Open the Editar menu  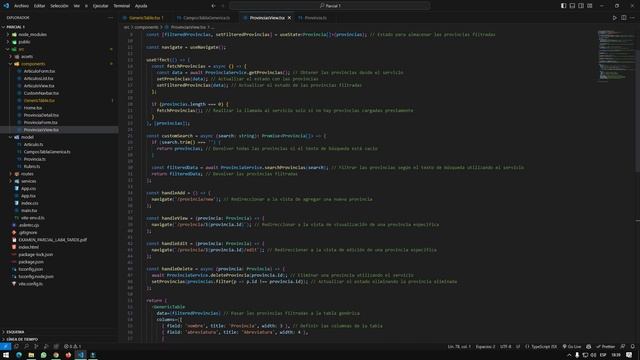40,6
